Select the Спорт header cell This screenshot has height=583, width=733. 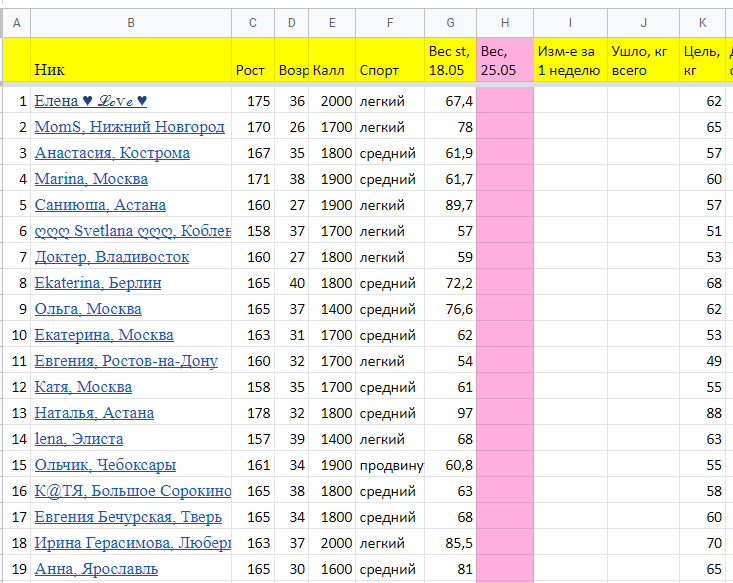click(390, 60)
